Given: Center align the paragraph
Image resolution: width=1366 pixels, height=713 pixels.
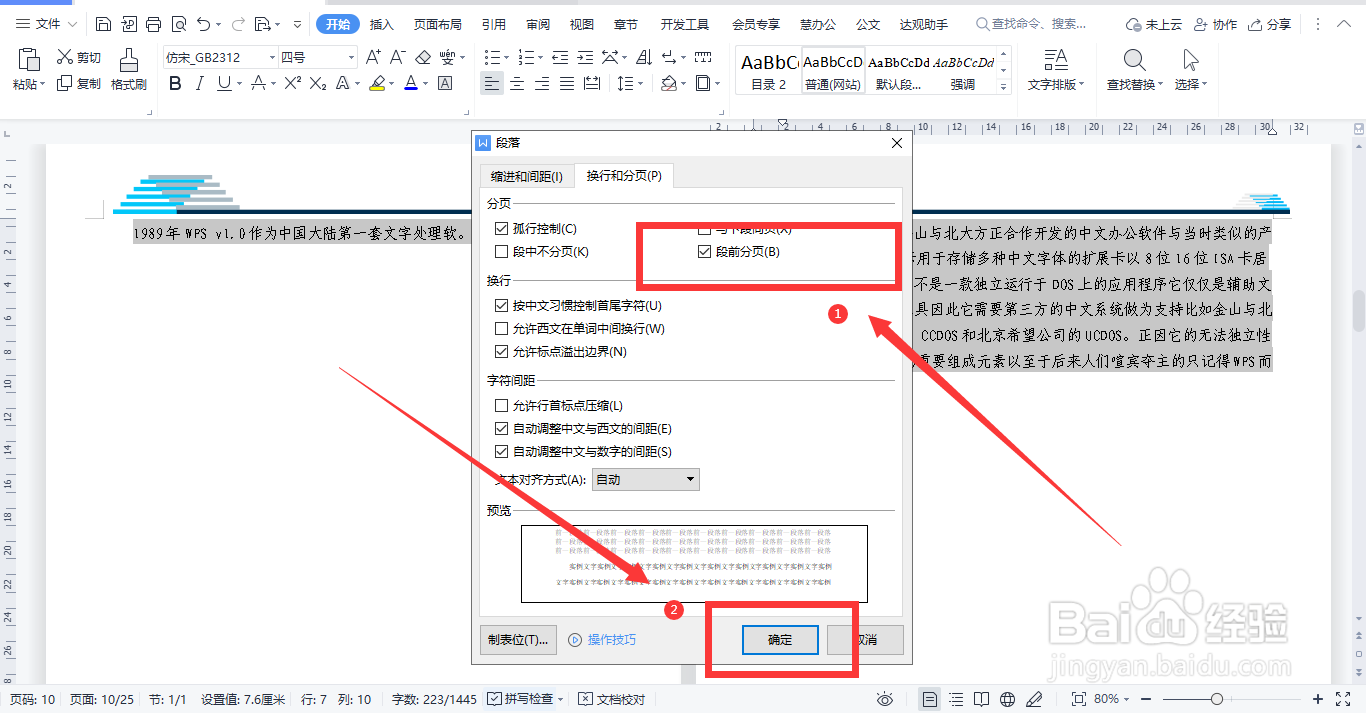Looking at the screenshot, I should (x=517, y=84).
